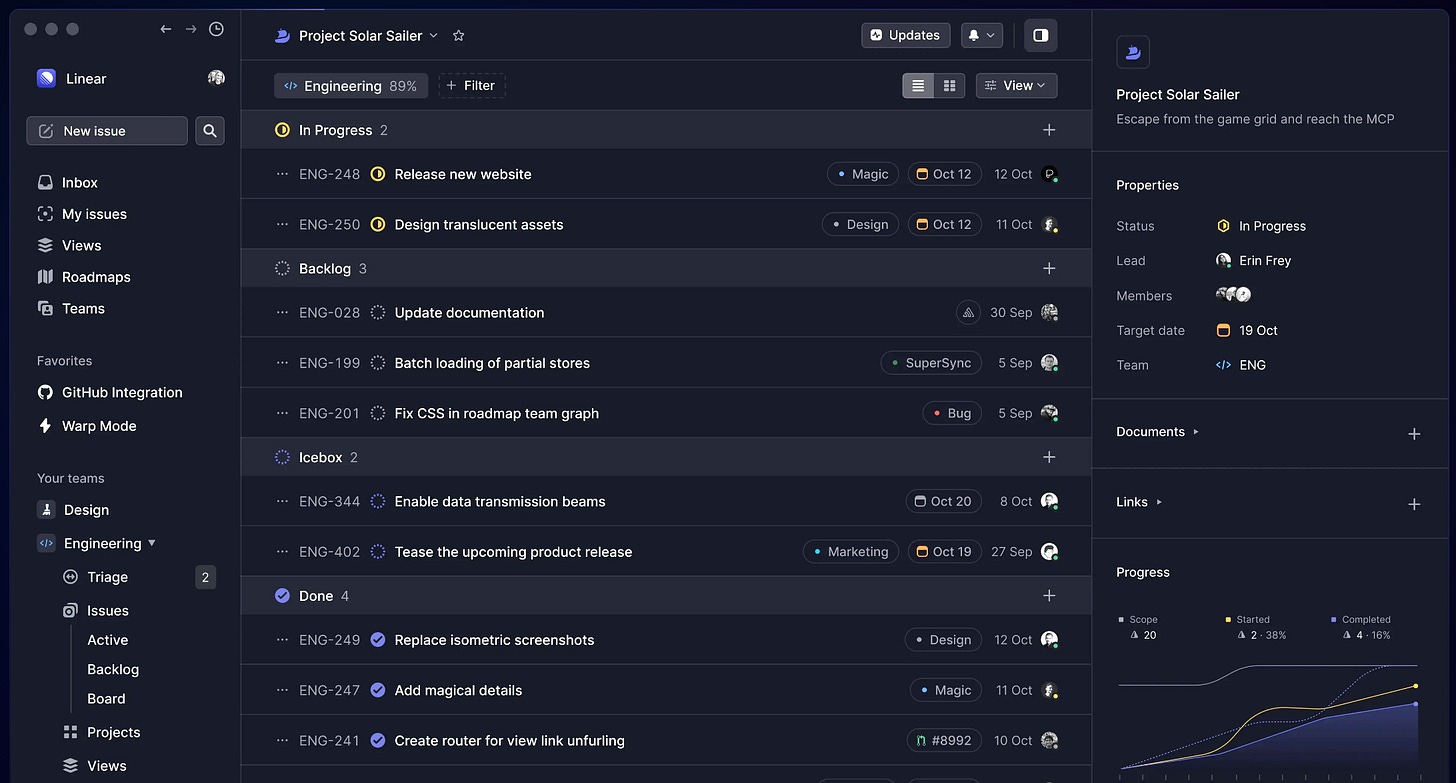Switch to board layout view
The image size is (1456, 783).
[x=948, y=85]
